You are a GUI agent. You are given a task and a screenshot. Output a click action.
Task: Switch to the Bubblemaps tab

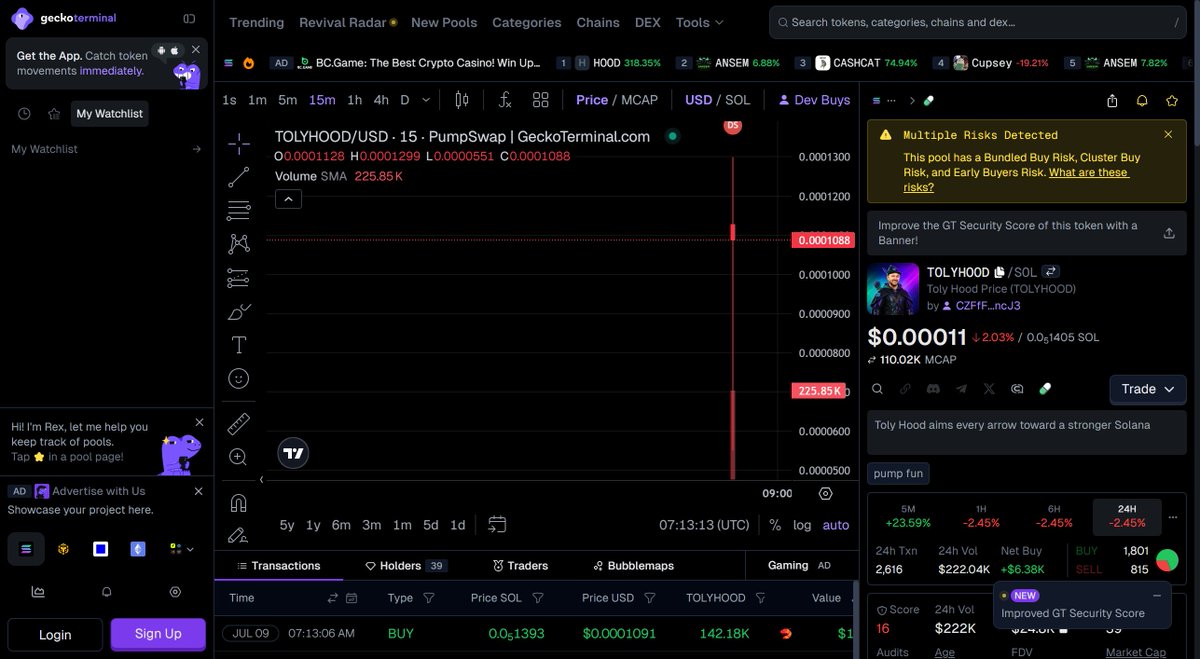pos(633,566)
